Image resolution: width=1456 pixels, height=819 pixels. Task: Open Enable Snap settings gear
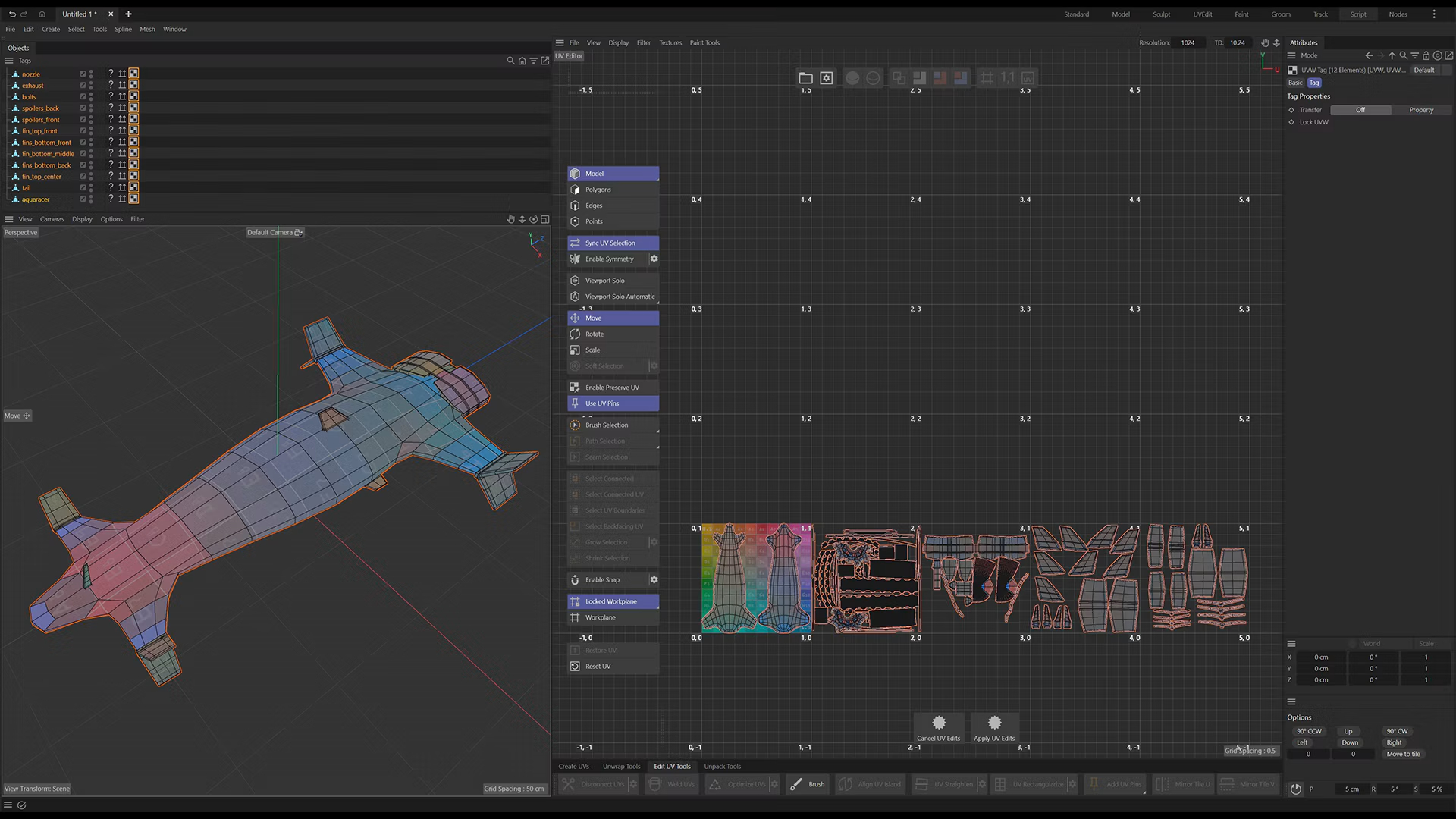click(654, 580)
